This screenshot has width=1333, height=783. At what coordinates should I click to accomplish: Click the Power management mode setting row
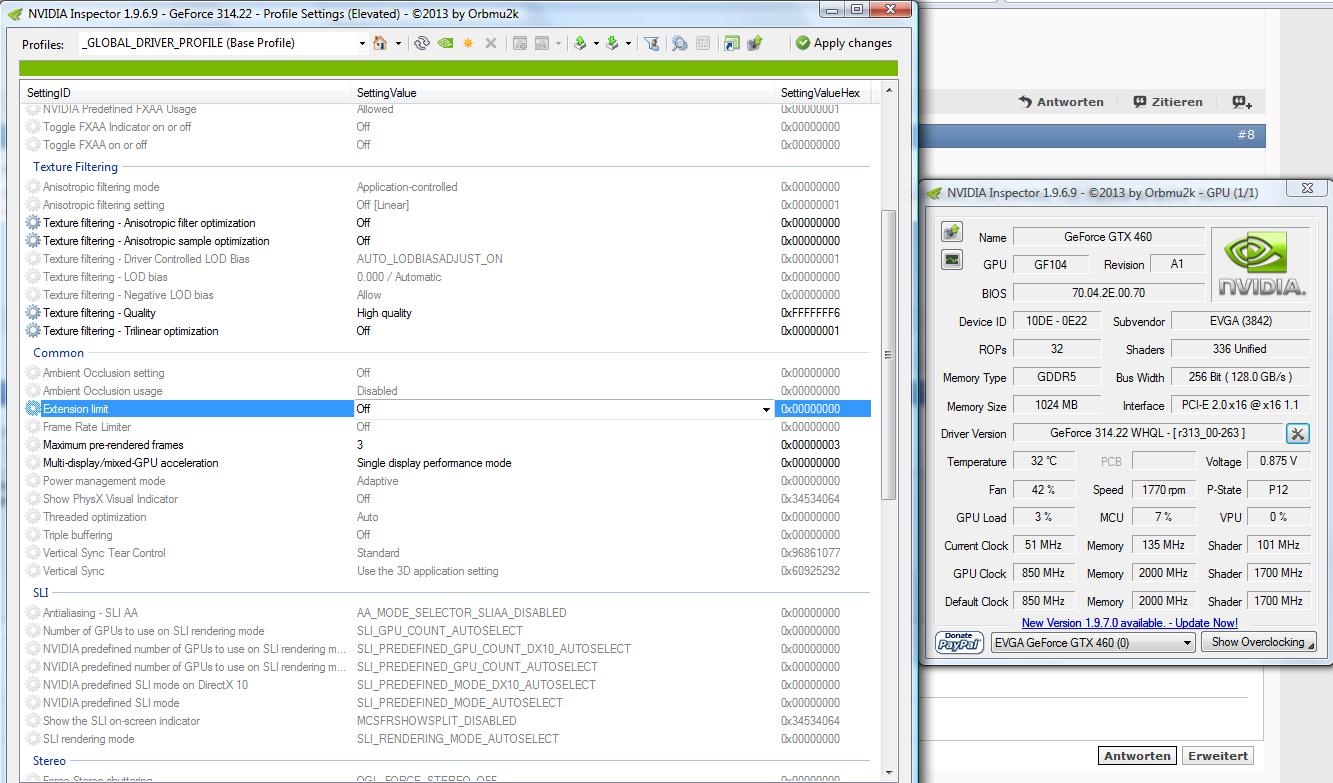point(447,481)
